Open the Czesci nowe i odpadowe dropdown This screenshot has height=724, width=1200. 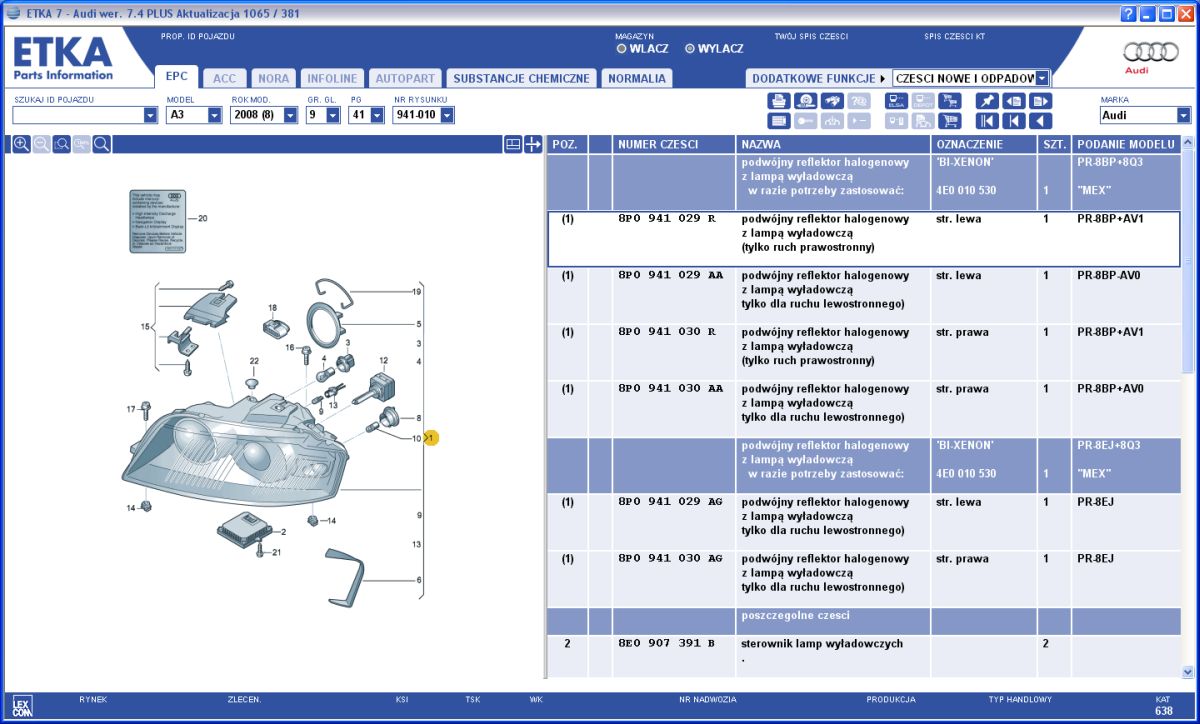point(1042,78)
